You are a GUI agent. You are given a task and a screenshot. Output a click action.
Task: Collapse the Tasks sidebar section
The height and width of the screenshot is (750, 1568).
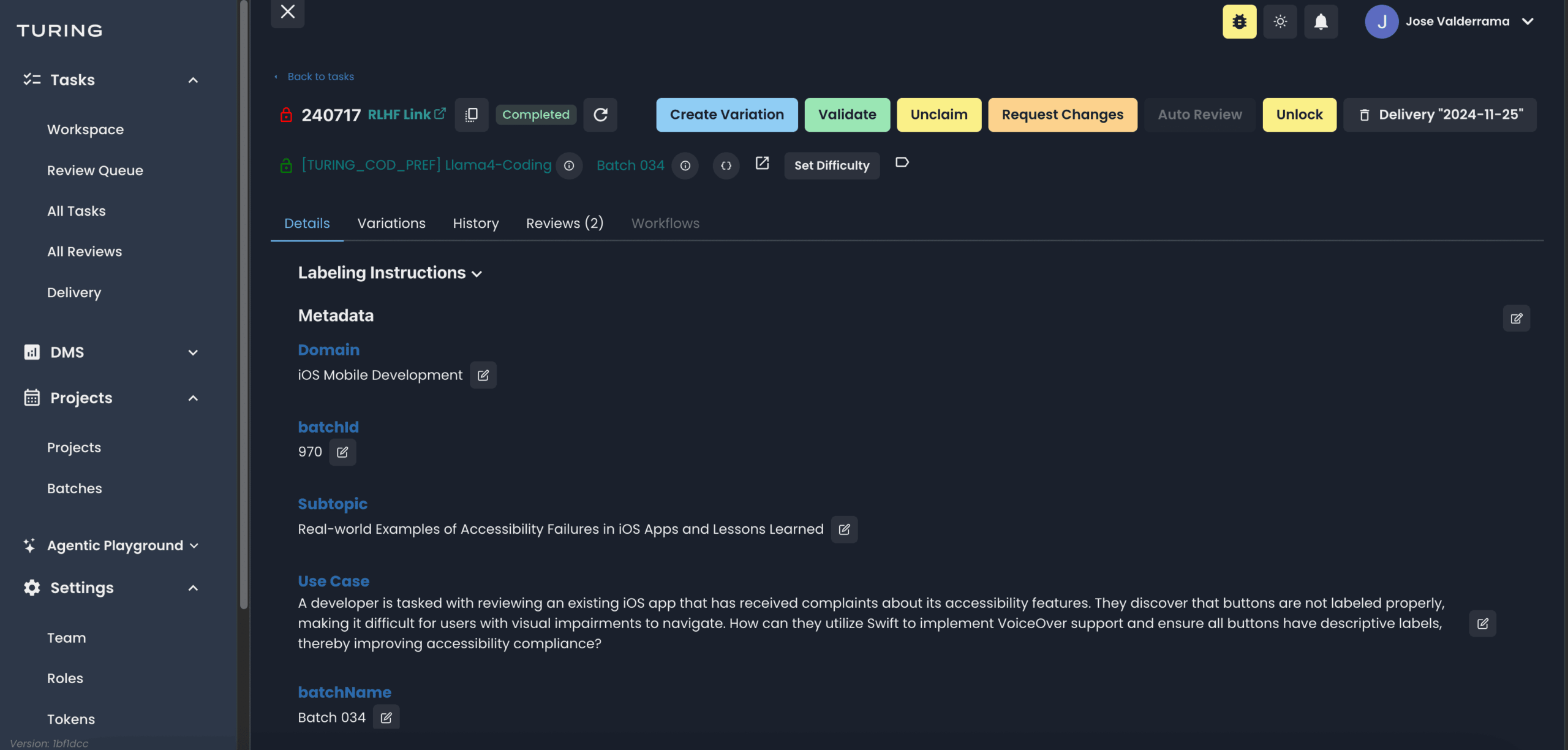[x=193, y=80]
